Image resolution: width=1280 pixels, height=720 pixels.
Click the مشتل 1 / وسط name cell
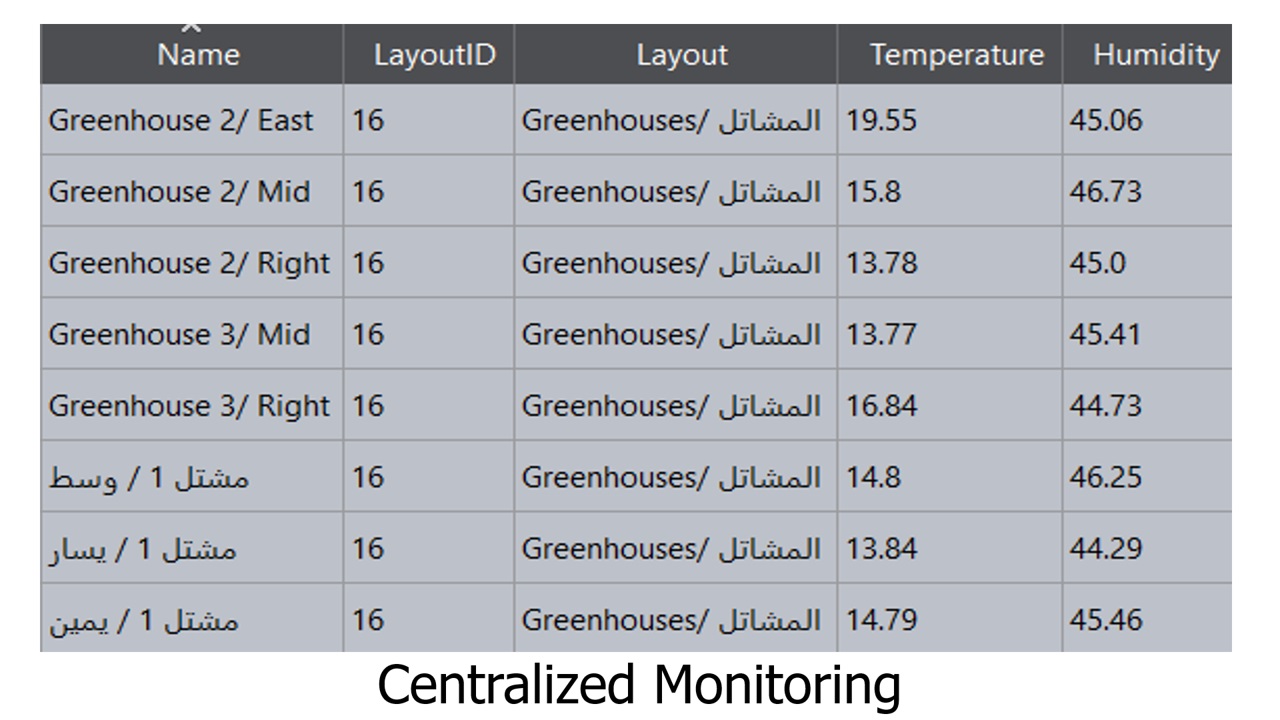[149, 478]
